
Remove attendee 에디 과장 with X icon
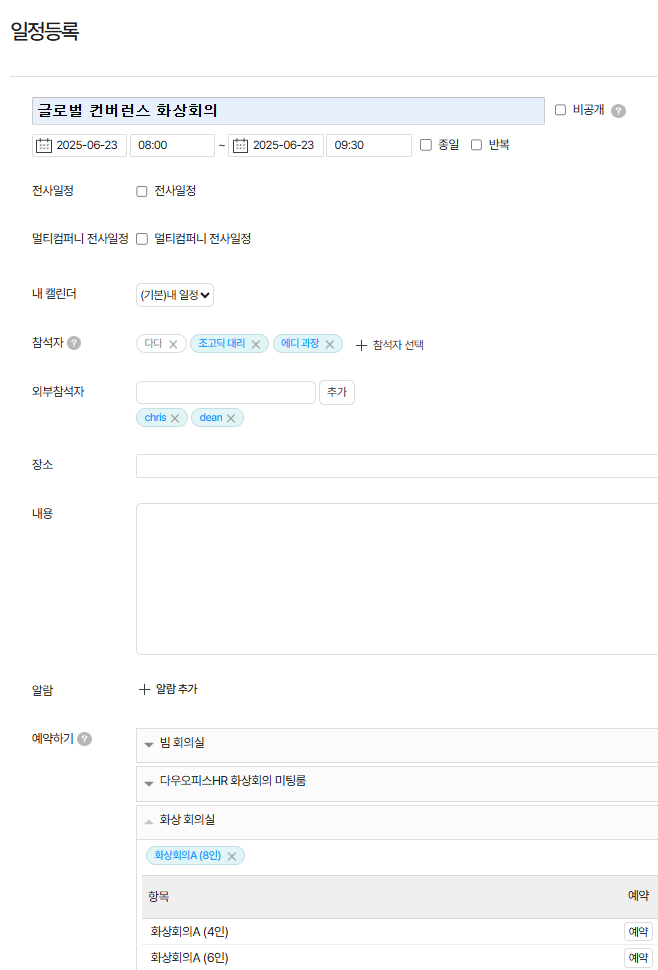tap(329, 344)
